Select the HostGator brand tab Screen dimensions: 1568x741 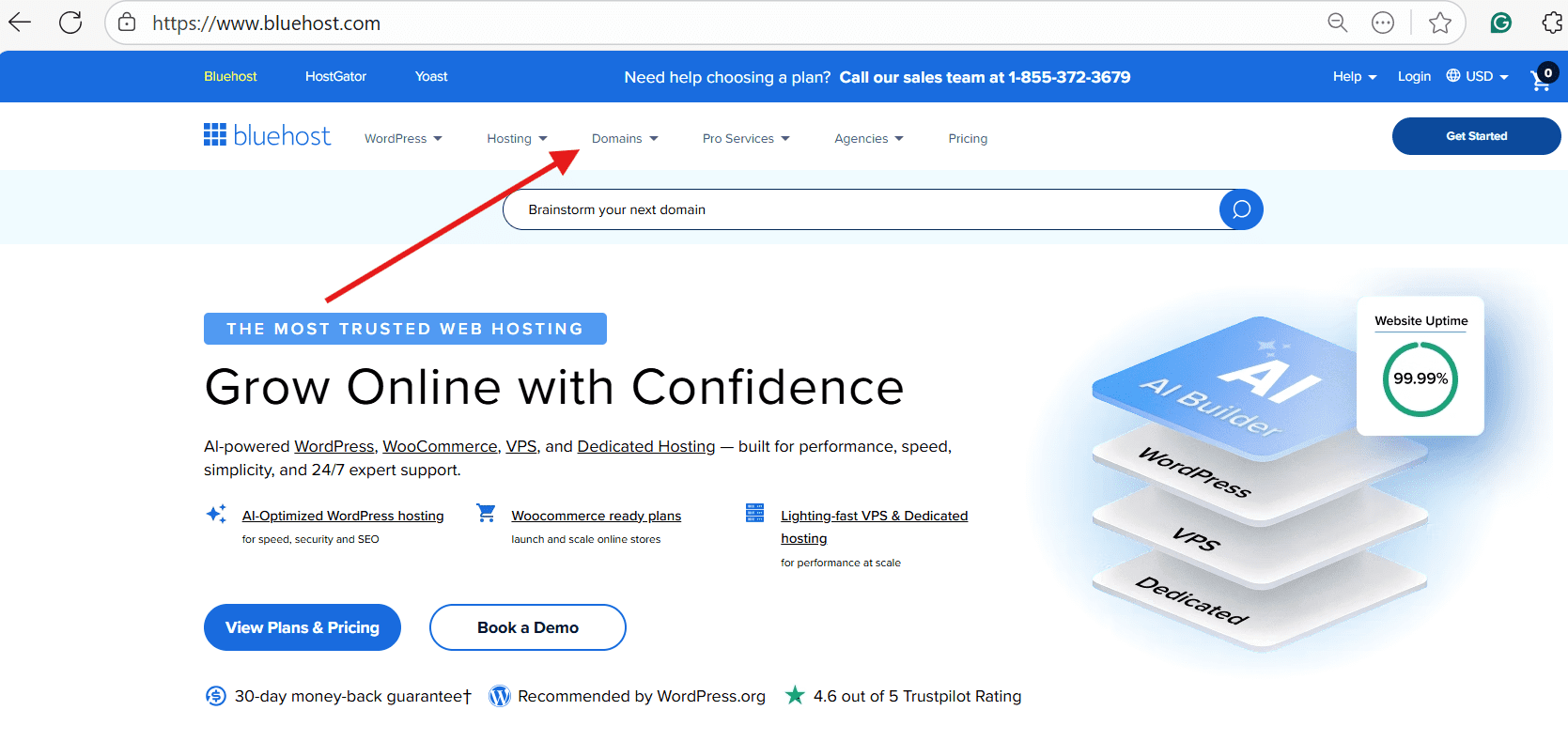tap(335, 76)
